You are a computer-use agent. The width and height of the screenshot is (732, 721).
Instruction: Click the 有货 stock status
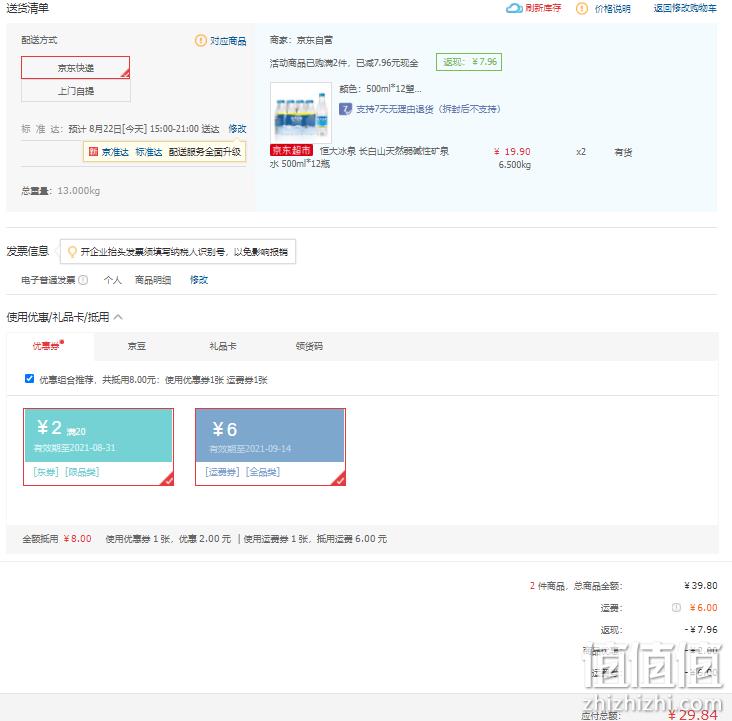coord(623,152)
